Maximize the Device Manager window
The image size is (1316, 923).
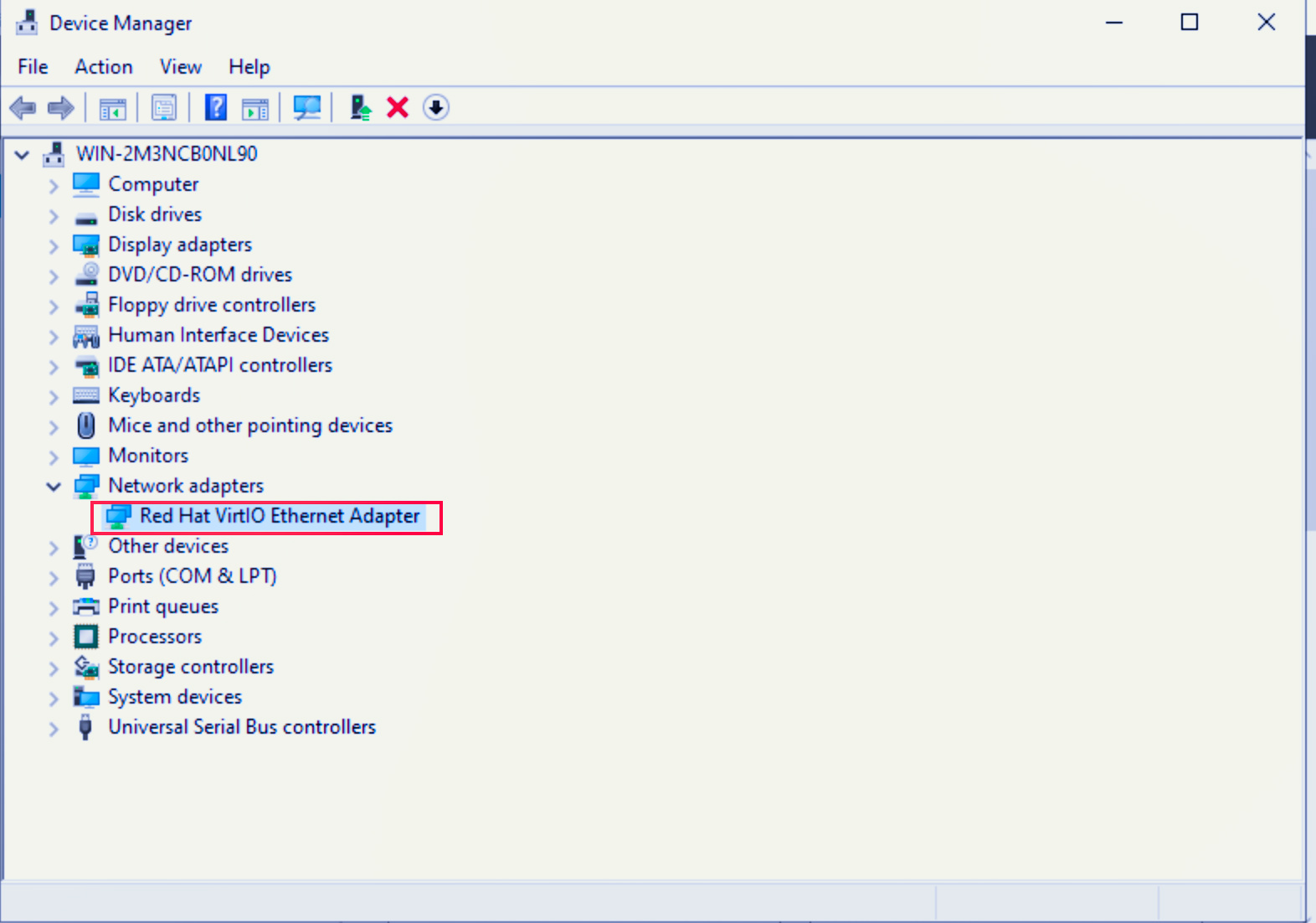1189,23
